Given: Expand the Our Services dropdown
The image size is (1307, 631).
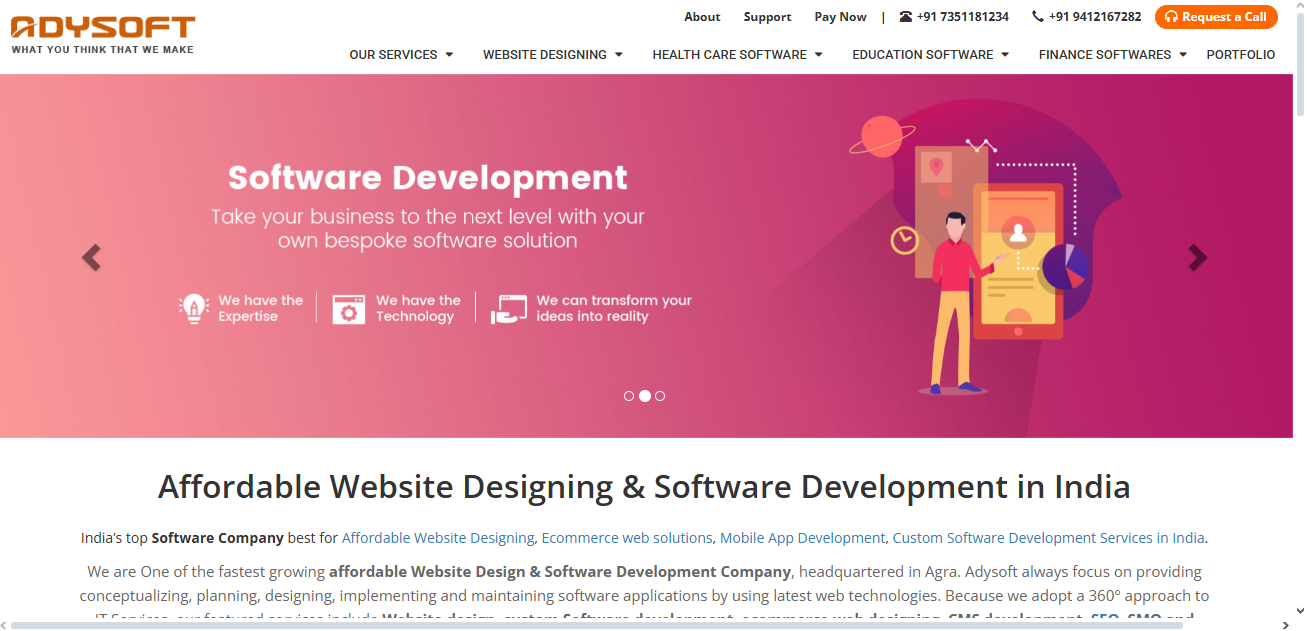Looking at the screenshot, I should click(x=401, y=55).
